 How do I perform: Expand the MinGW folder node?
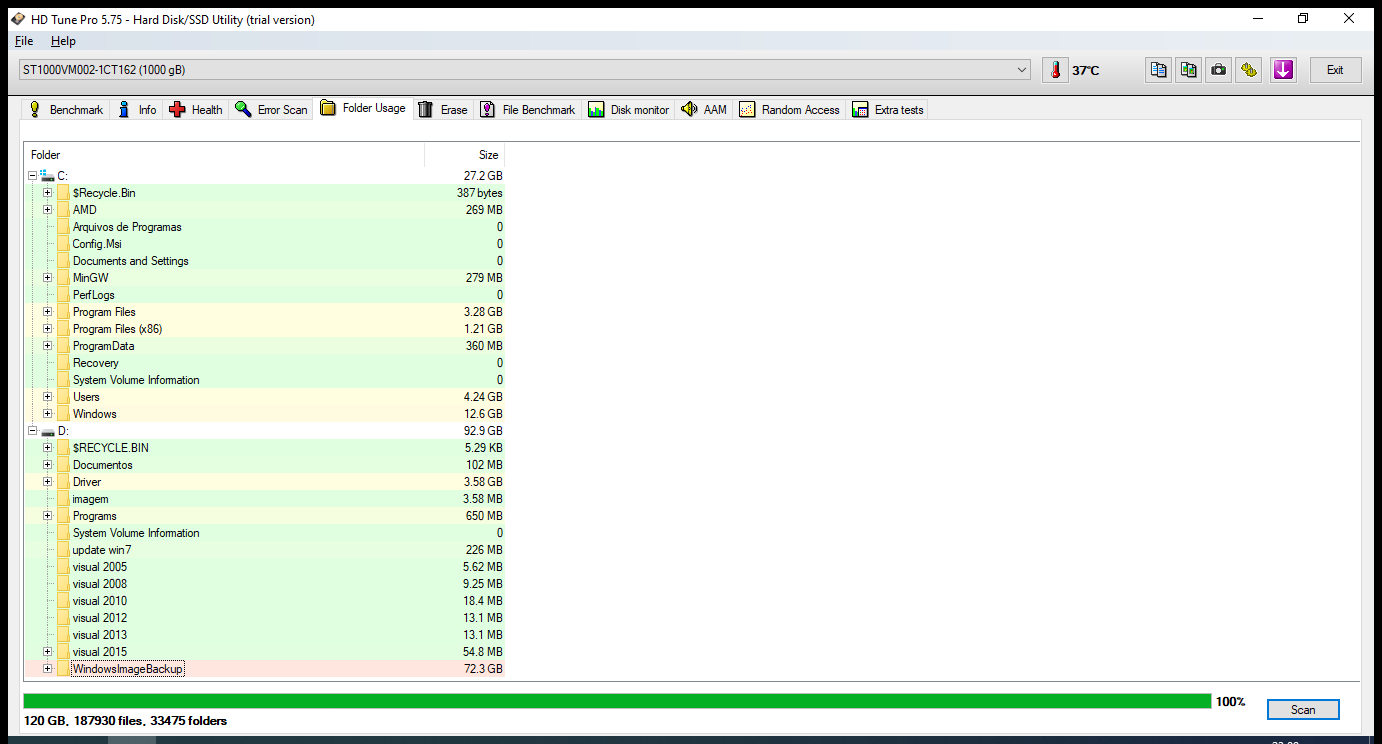pos(47,278)
